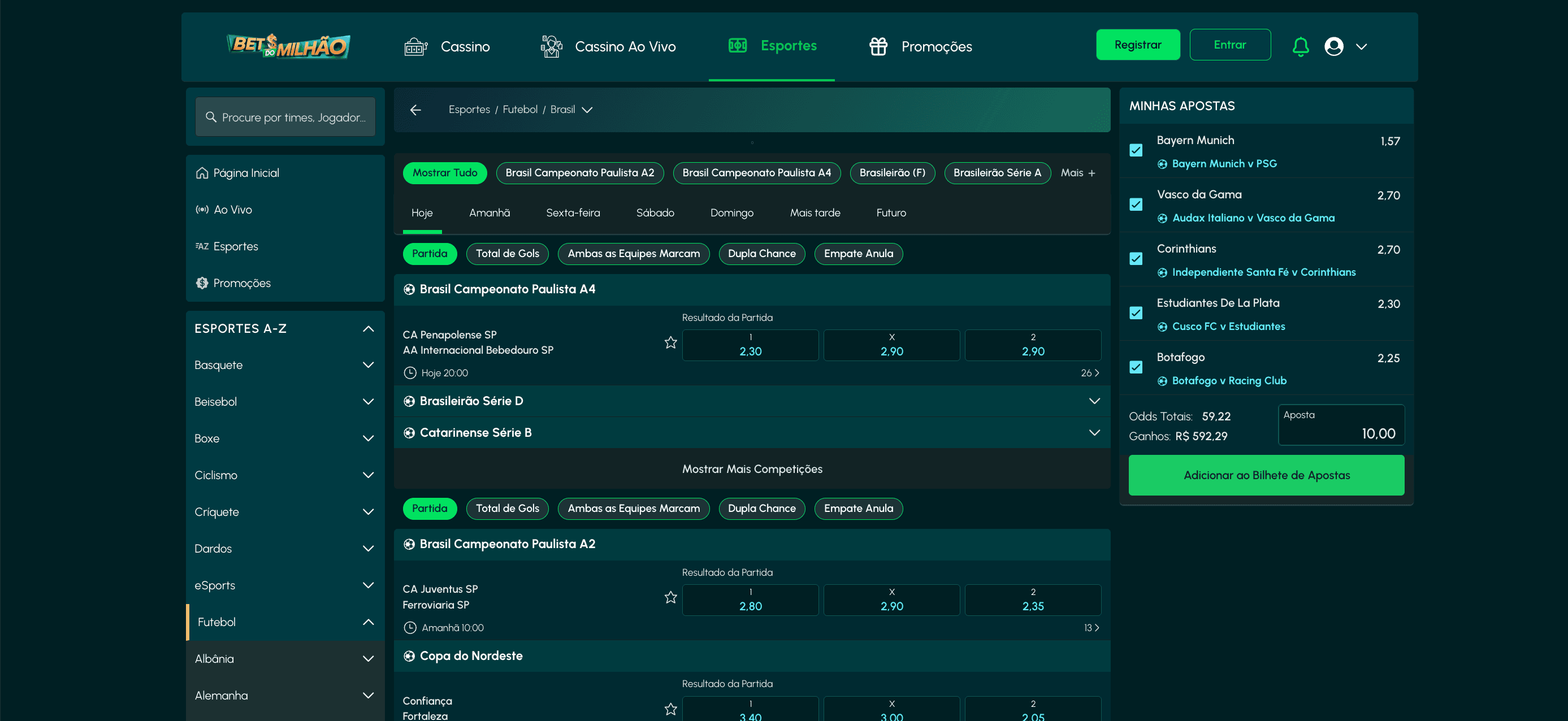1568x721 pixels.
Task: Click the Promoções gift icon
Action: pyautogui.click(x=878, y=46)
